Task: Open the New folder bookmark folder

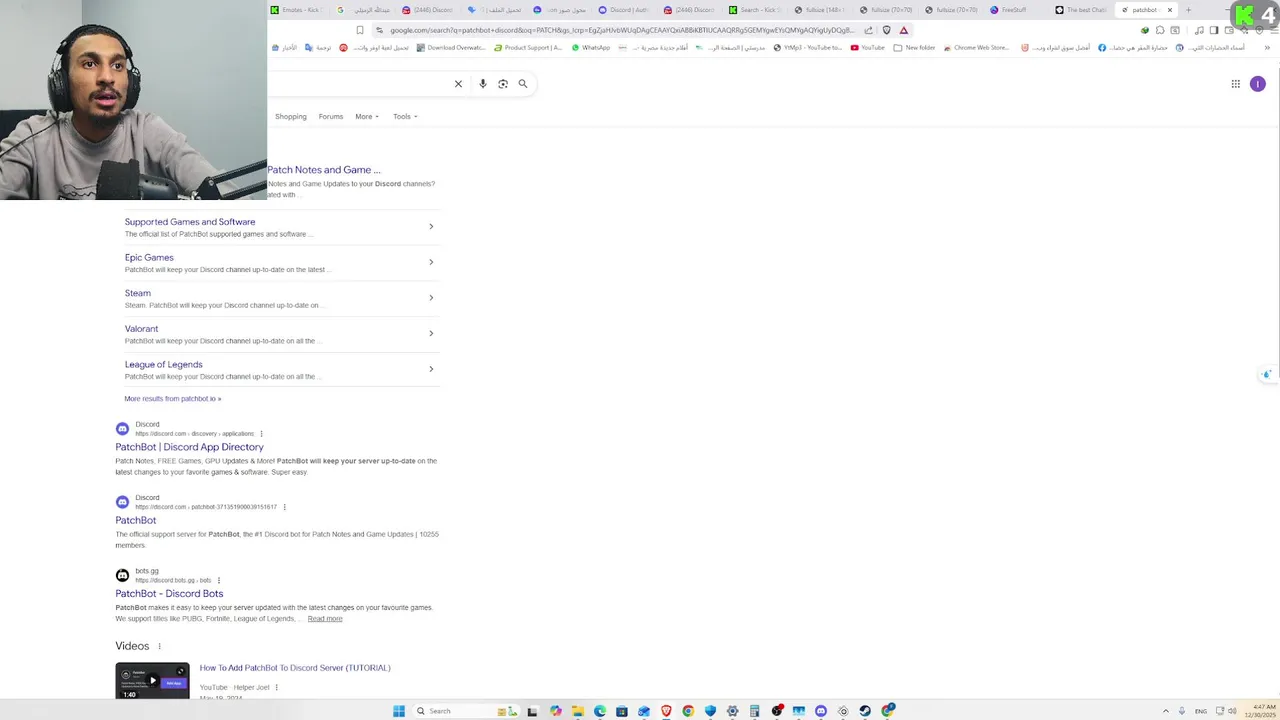Action: 914,48
